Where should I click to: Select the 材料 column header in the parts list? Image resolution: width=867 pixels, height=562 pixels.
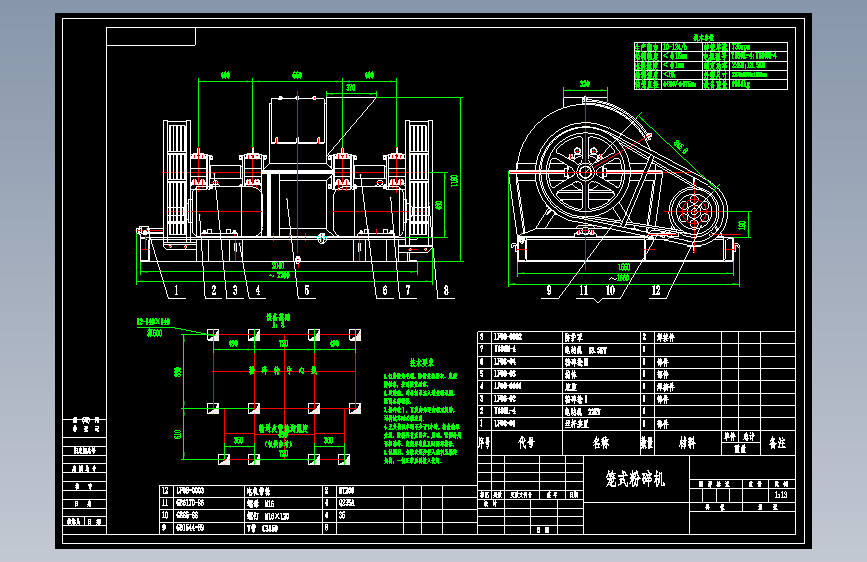[687, 443]
